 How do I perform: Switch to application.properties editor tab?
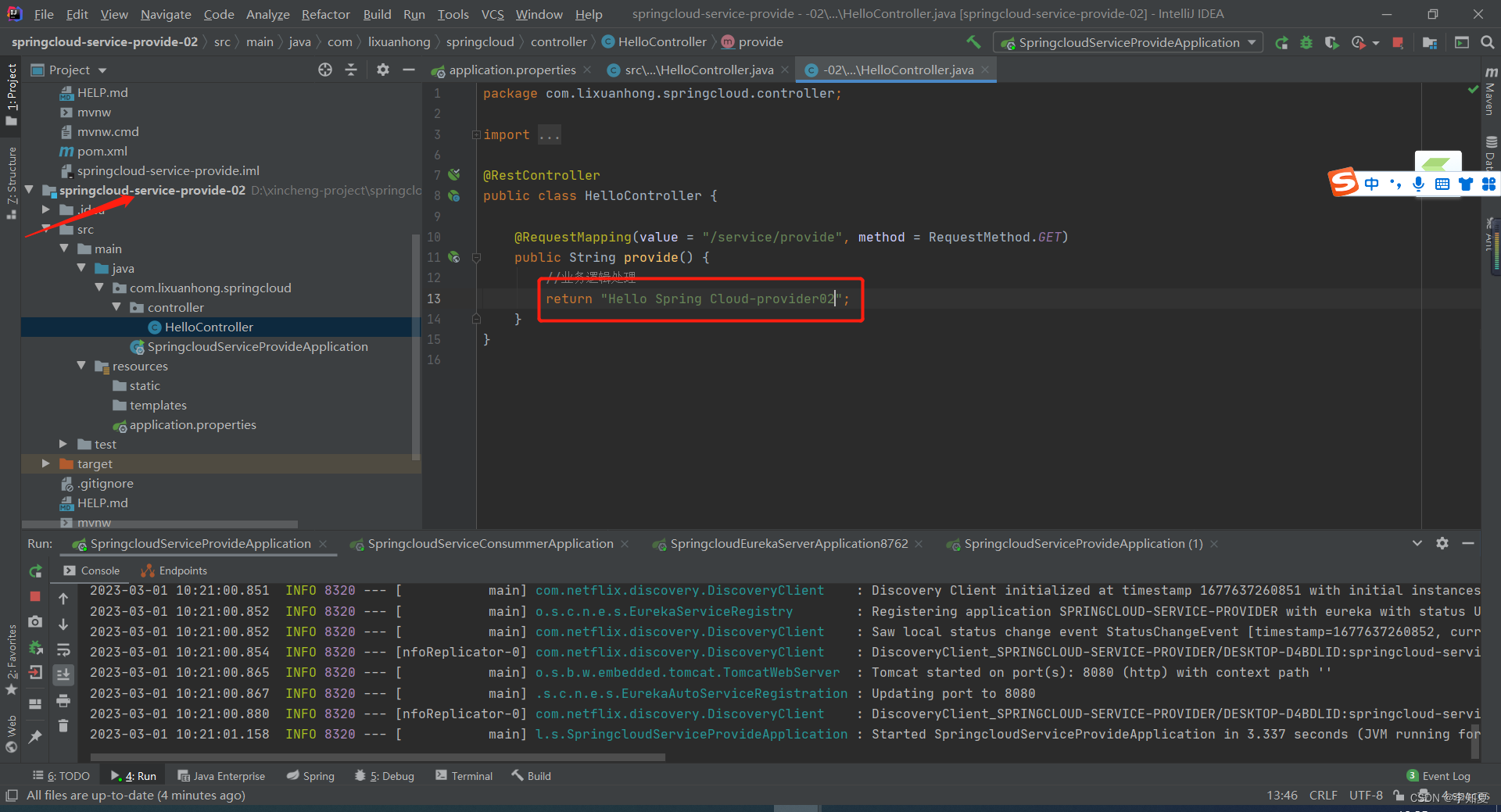[x=512, y=70]
